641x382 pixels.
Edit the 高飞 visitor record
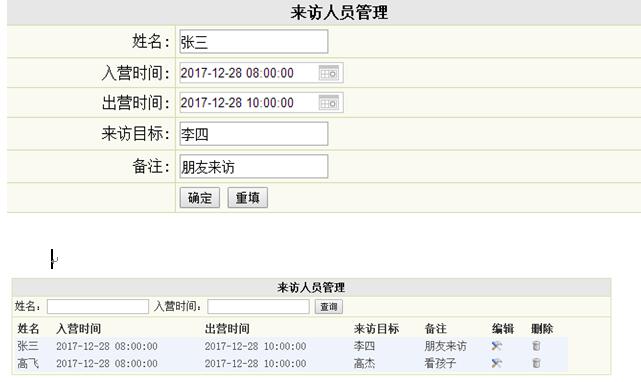(497, 363)
